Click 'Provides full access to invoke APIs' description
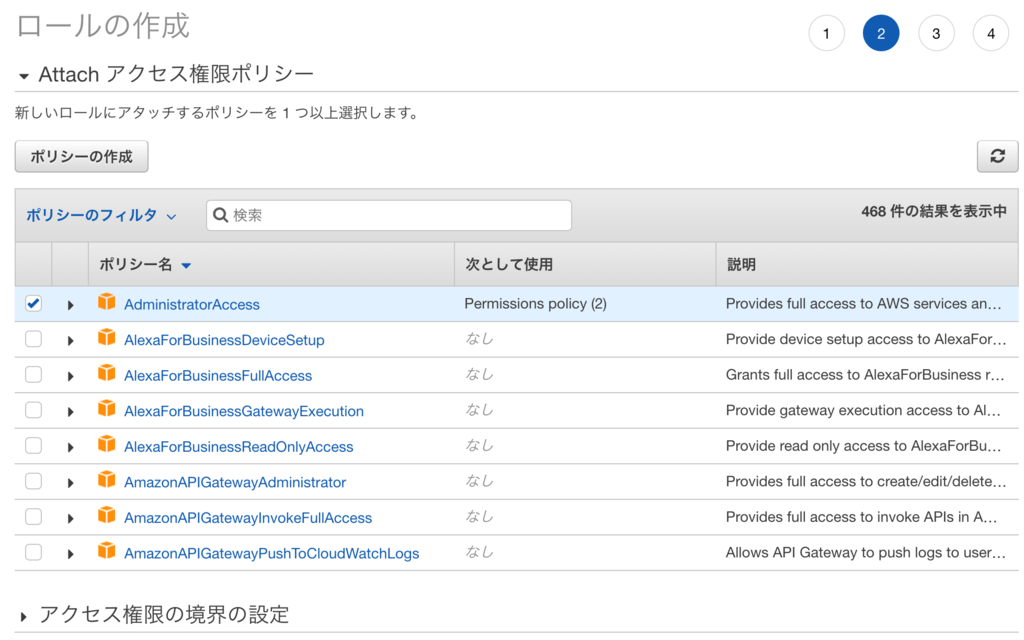This screenshot has height=640, width=1024. (x=861, y=517)
